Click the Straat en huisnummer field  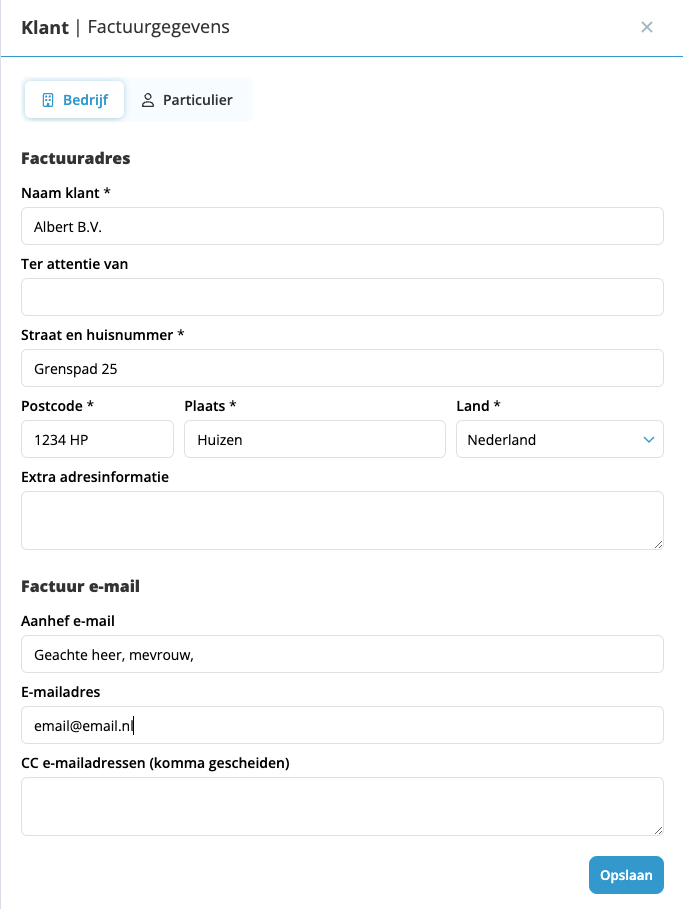click(x=342, y=368)
